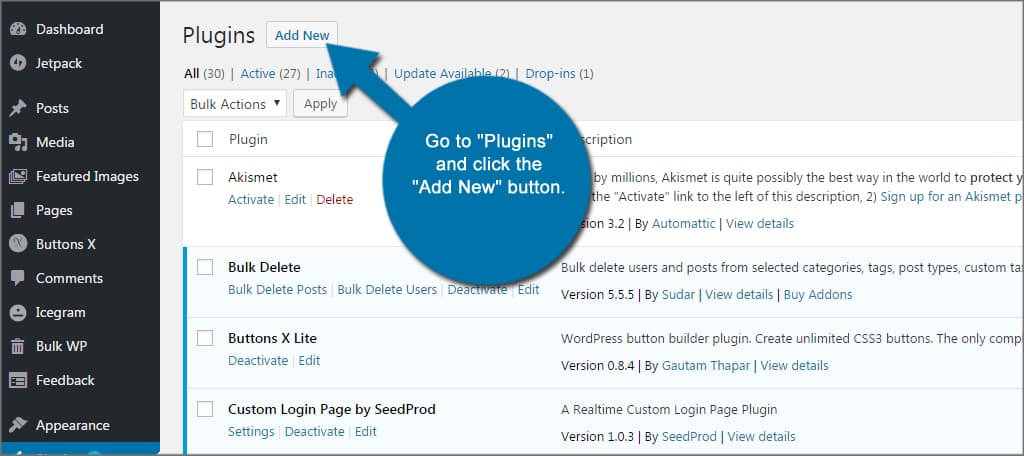The height and width of the screenshot is (456, 1024).
Task: Click the Featured Images icon
Action: [x=18, y=176]
